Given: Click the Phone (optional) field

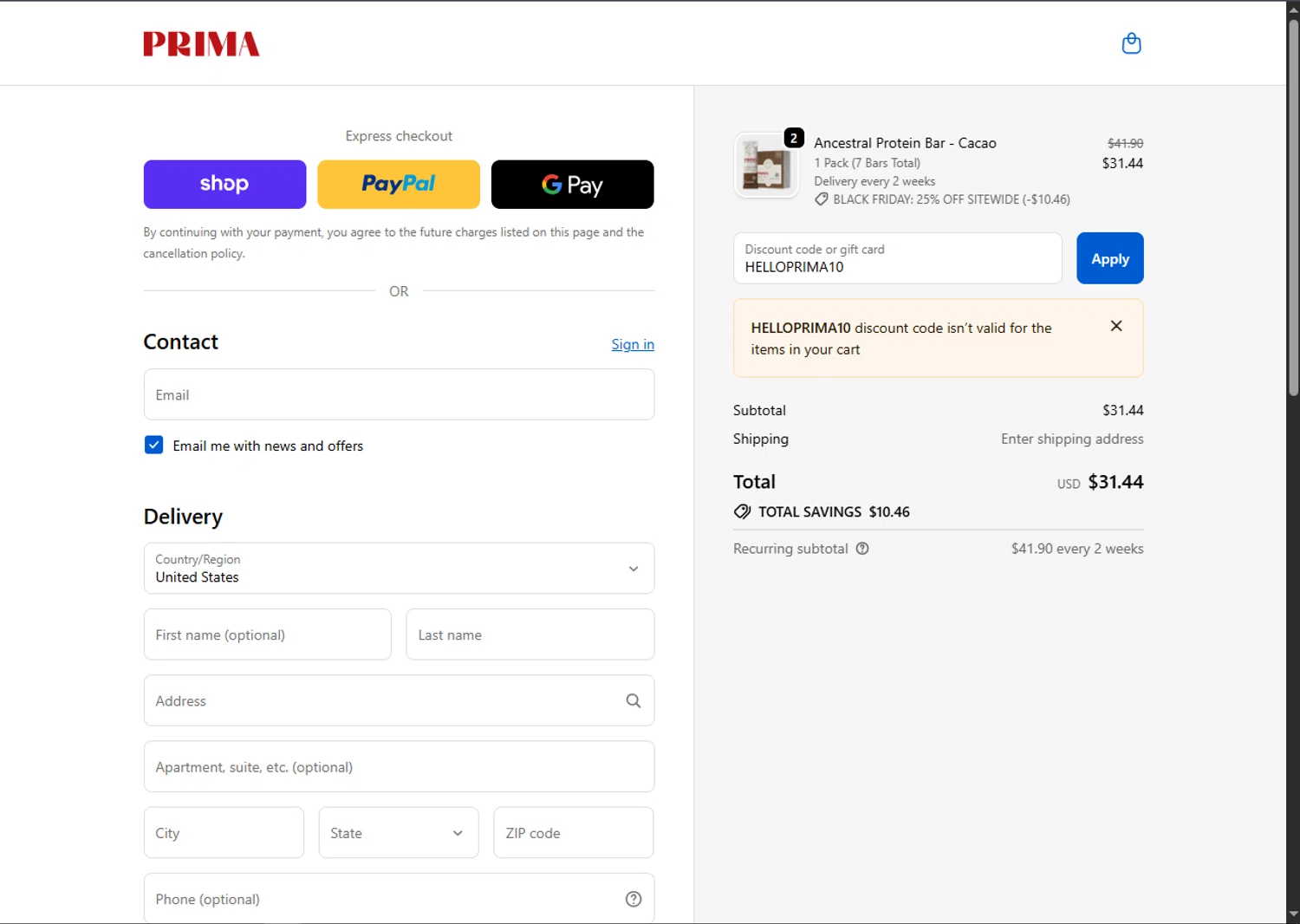Looking at the screenshot, I should coord(399,899).
